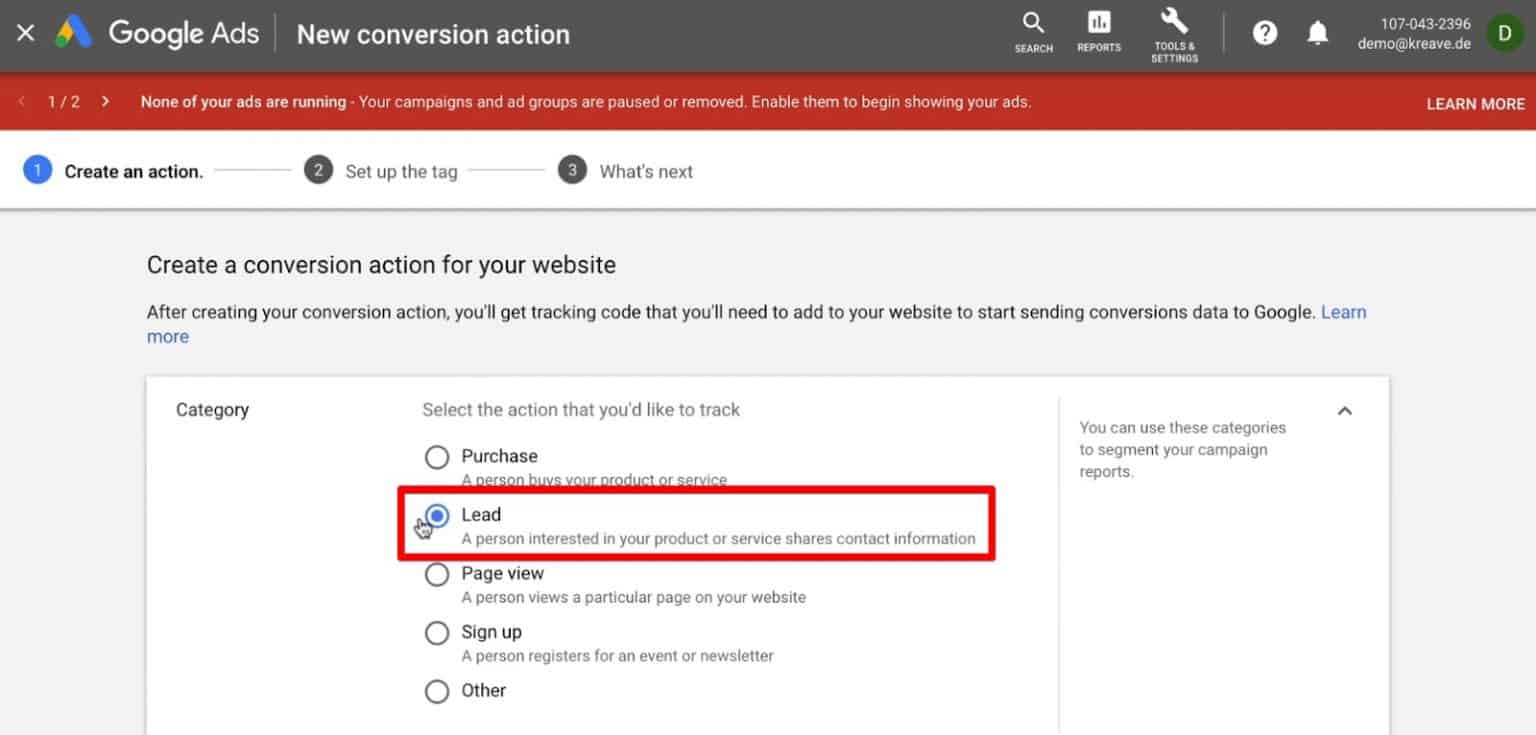This screenshot has width=1536, height=735.
Task: Open the account avatar circle
Action: [x=1504, y=33]
